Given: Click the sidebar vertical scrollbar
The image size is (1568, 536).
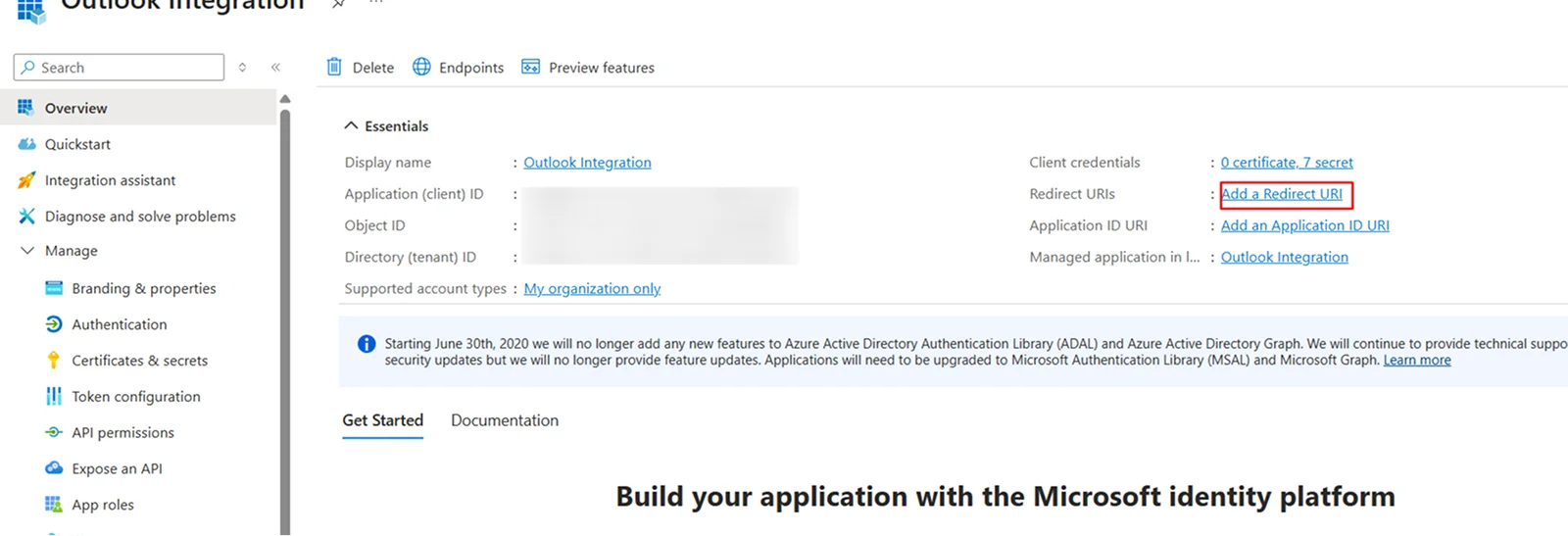Looking at the screenshot, I should coord(285,321).
